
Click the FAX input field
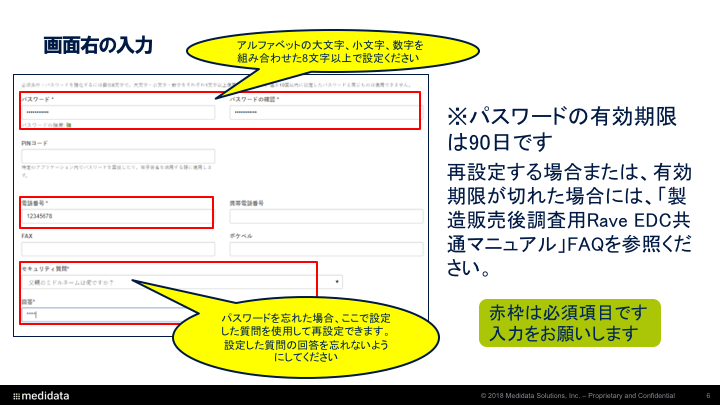pos(117,248)
